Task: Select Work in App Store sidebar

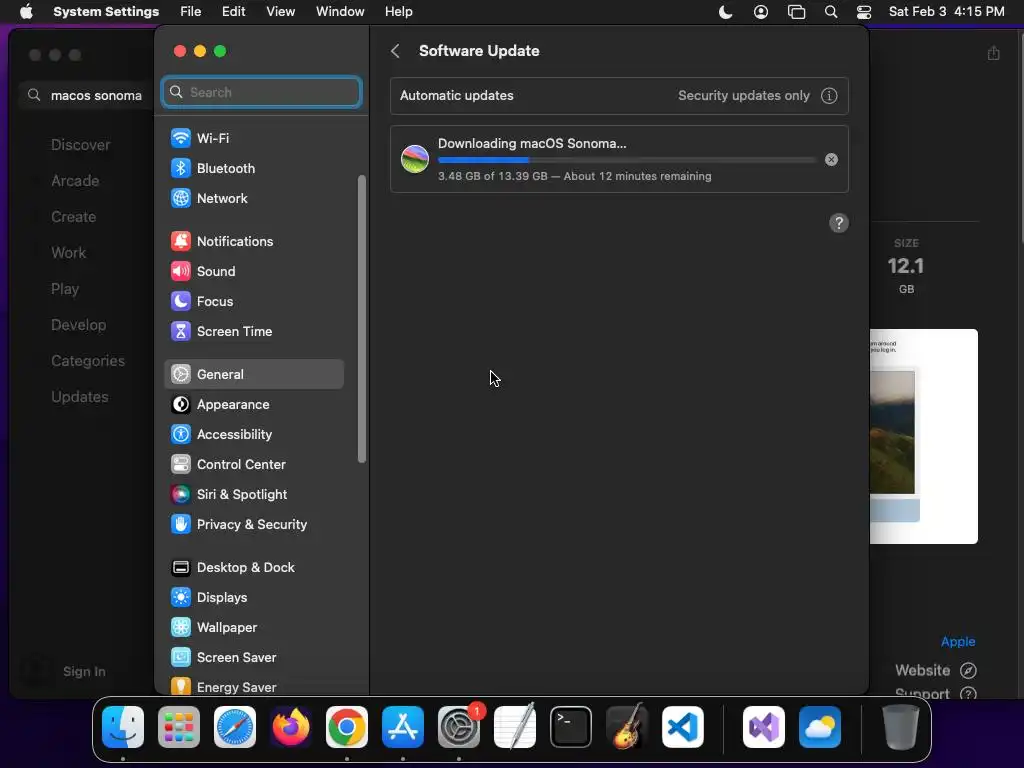Action: (68, 253)
